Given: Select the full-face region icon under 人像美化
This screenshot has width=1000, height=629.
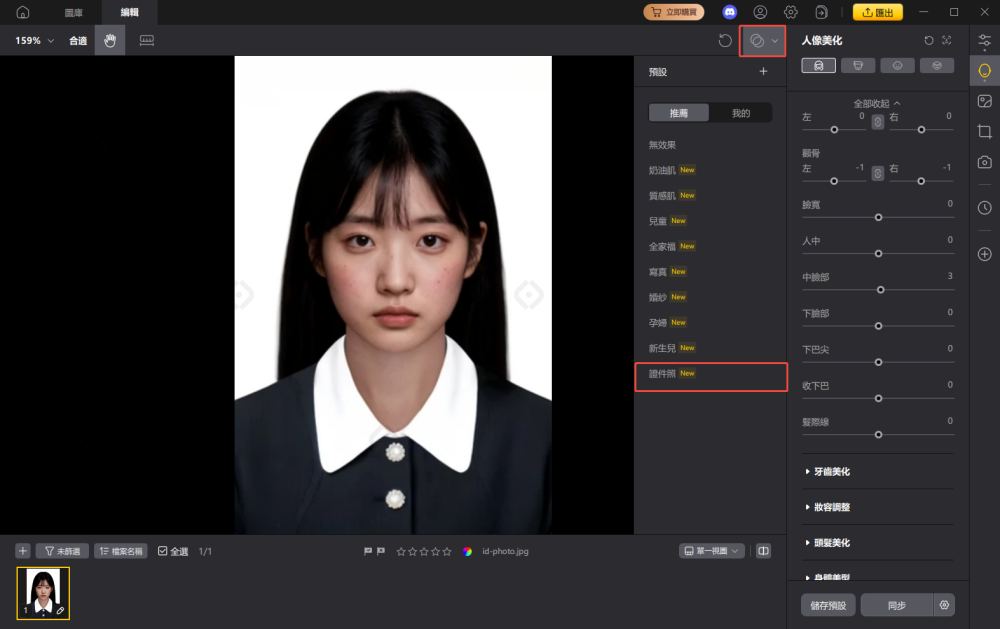Looking at the screenshot, I should pyautogui.click(x=820, y=65).
